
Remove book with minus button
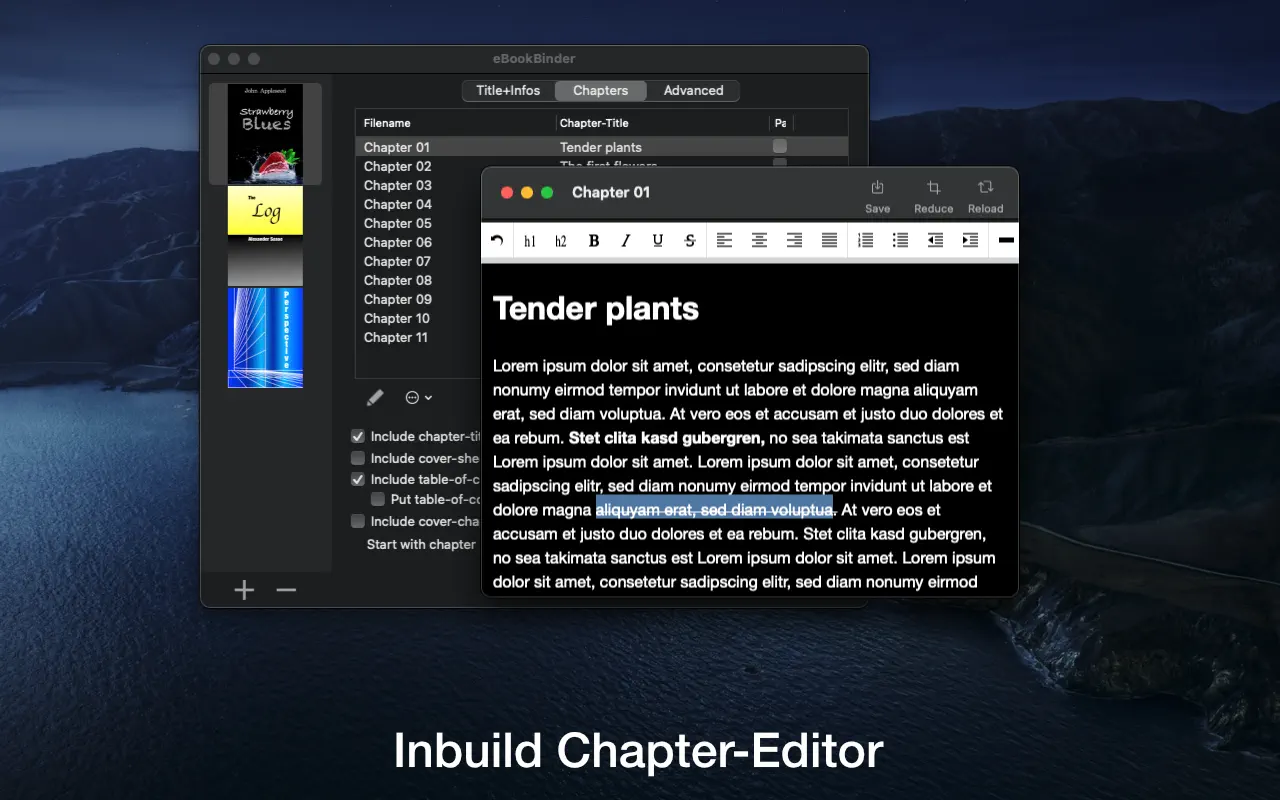click(286, 590)
